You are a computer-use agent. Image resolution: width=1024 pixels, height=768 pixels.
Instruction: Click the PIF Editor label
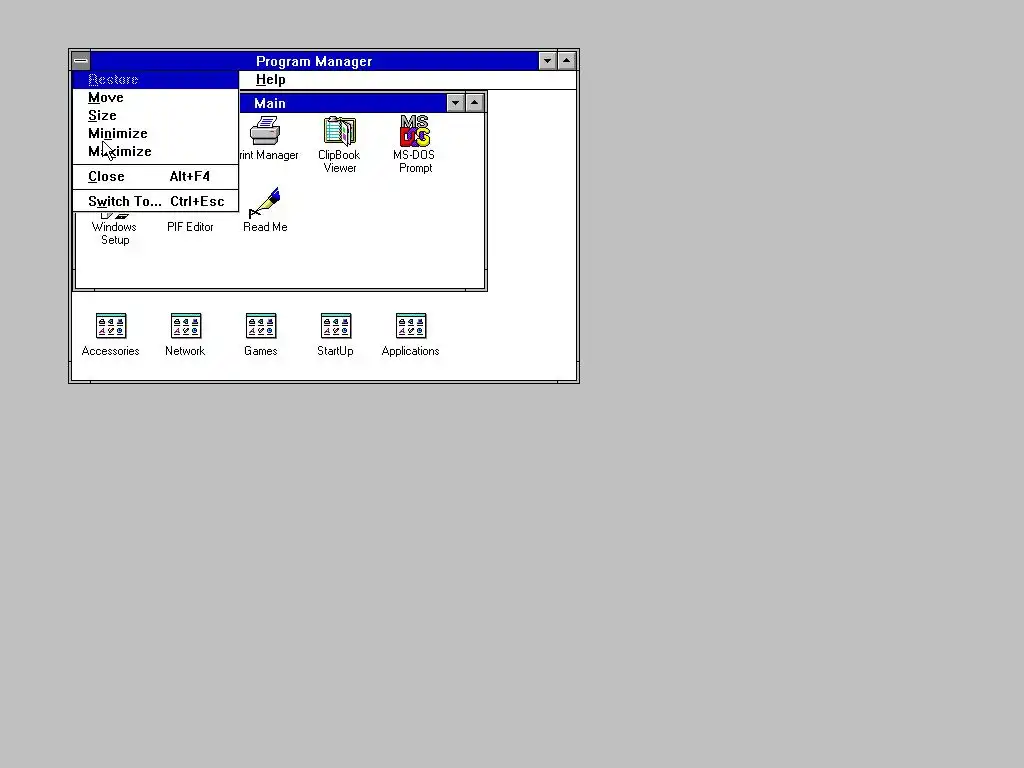click(x=190, y=227)
